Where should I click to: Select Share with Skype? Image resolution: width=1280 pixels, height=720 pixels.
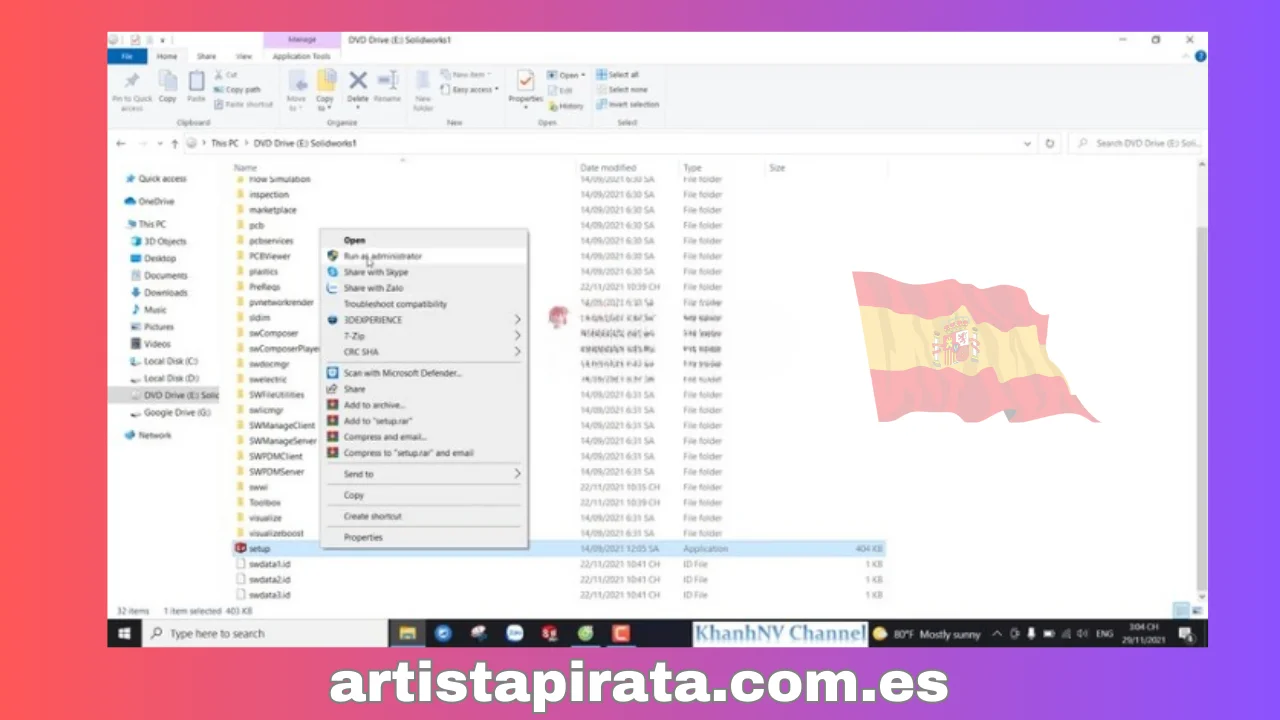pos(424,272)
